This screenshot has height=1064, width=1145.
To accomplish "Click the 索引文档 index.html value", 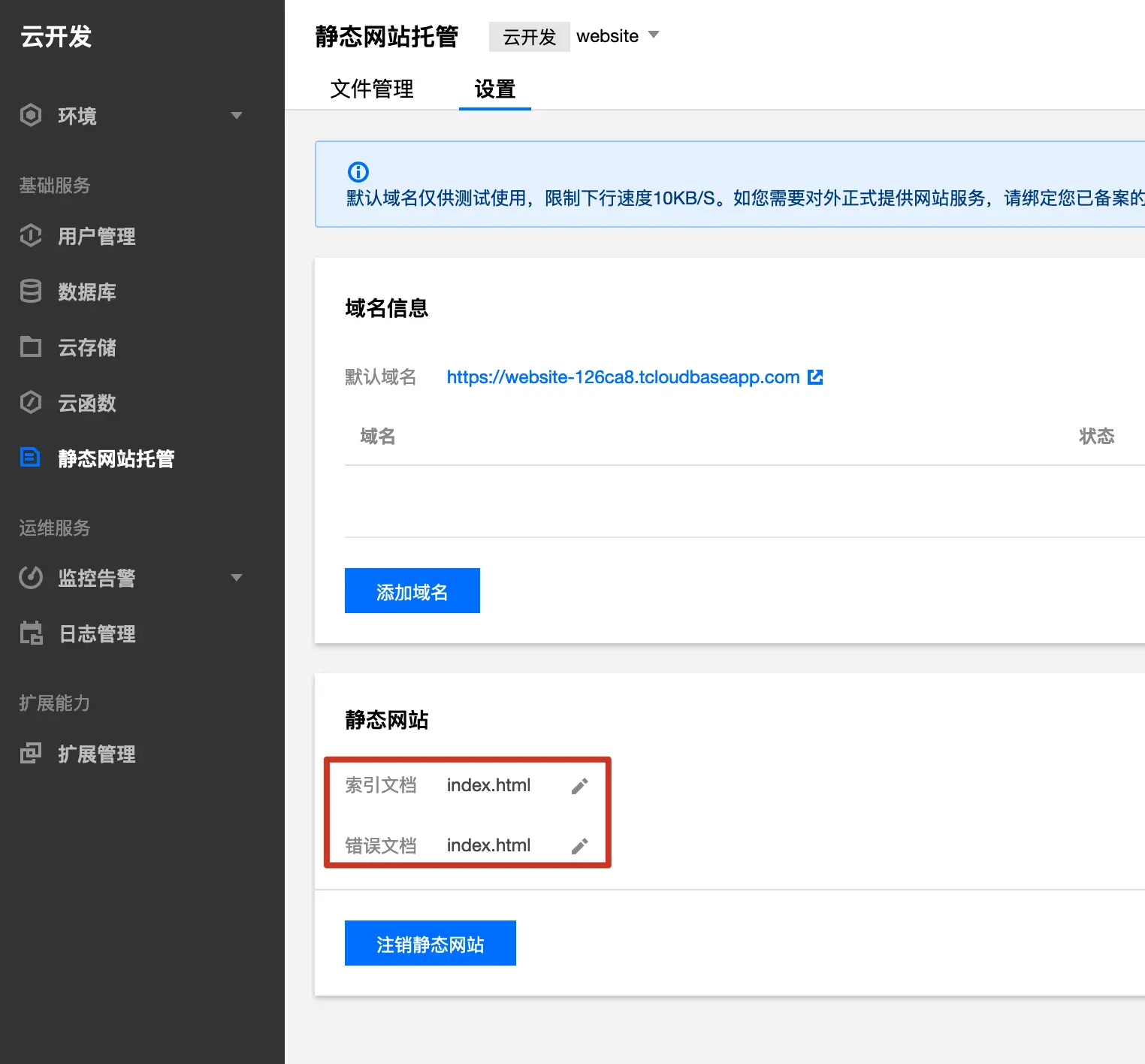I will (488, 785).
